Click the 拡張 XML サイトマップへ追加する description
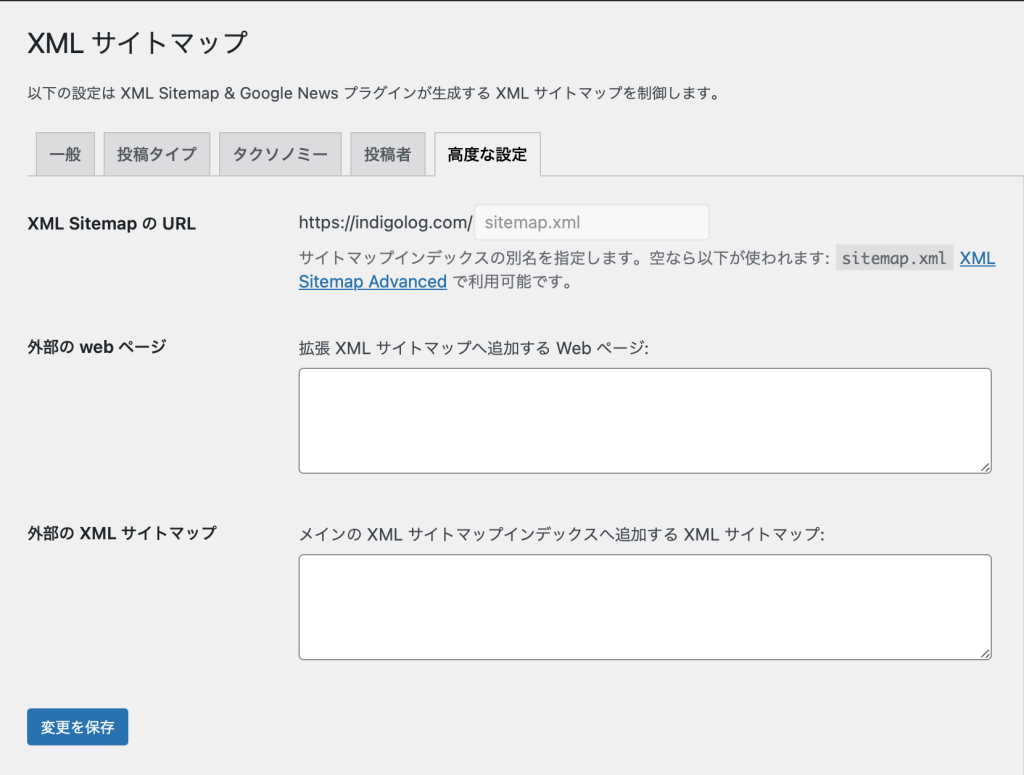Image resolution: width=1024 pixels, height=775 pixels. point(473,348)
